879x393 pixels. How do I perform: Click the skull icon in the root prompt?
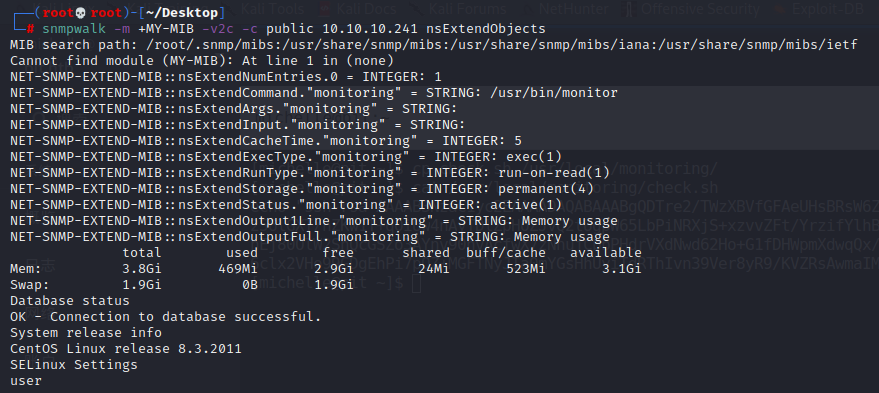[x=80, y=12]
